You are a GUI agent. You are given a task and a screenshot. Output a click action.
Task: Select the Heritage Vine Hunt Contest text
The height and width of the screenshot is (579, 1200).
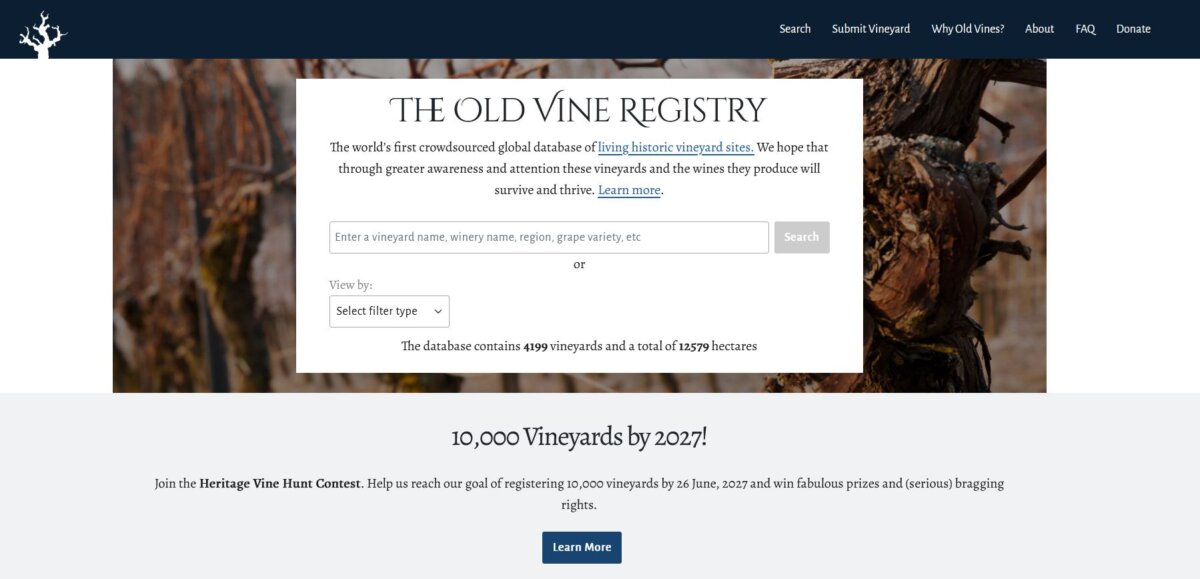click(x=280, y=483)
